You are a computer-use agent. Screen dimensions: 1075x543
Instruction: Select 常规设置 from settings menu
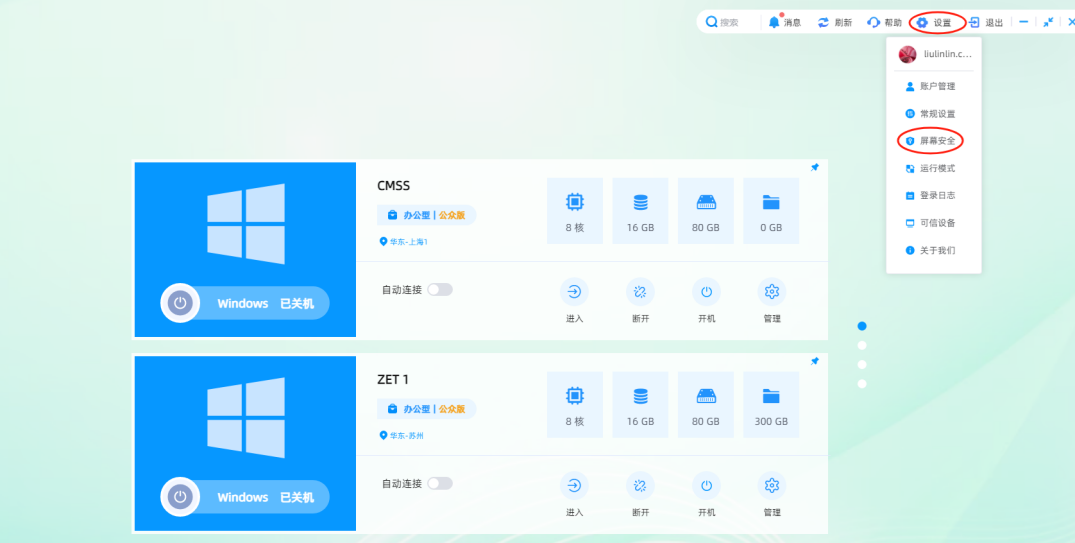(930, 114)
